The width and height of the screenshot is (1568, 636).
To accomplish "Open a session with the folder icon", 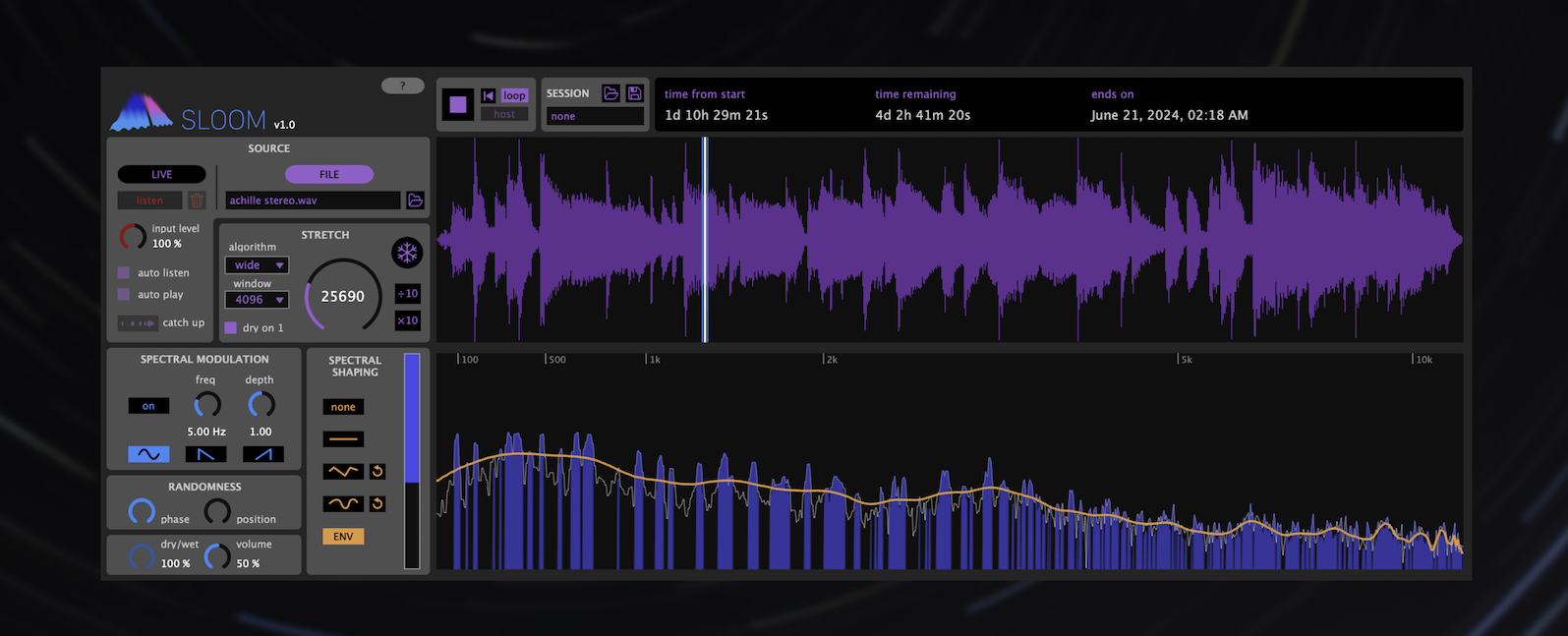I will coord(610,93).
